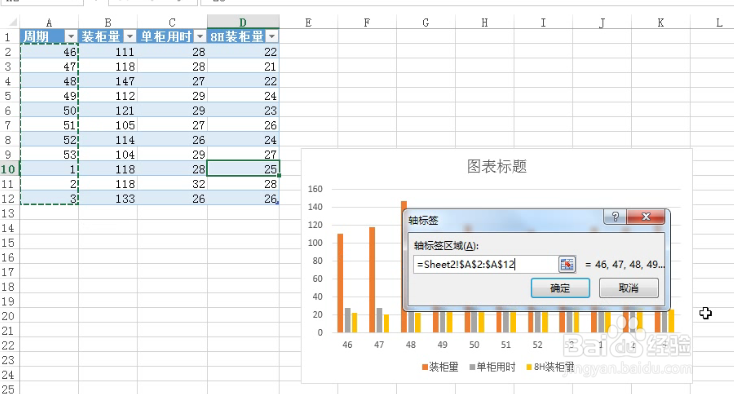Click cell A9 containing 53
This screenshot has height=394, width=734.
tap(49, 154)
